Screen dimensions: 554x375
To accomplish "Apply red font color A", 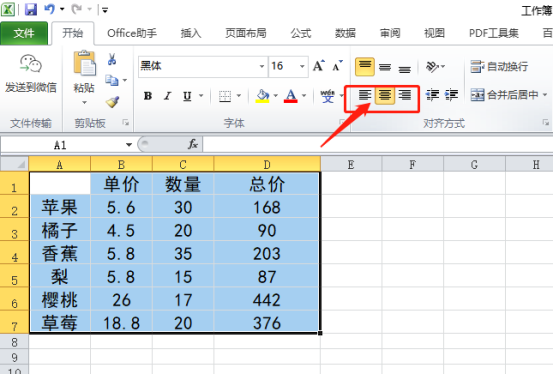I will (x=290, y=96).
